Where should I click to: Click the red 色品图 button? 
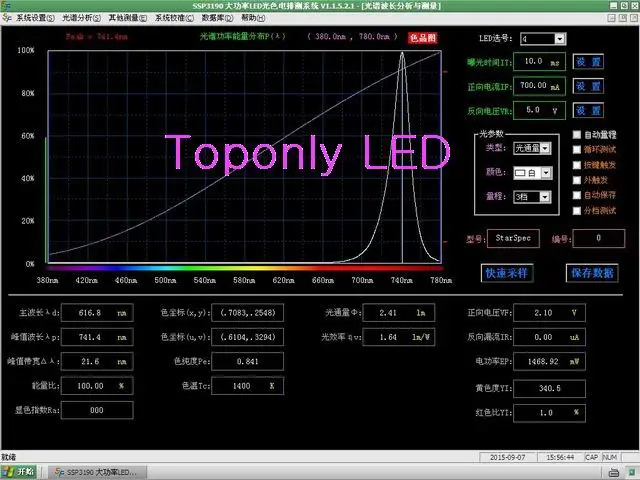click(423, 38)
